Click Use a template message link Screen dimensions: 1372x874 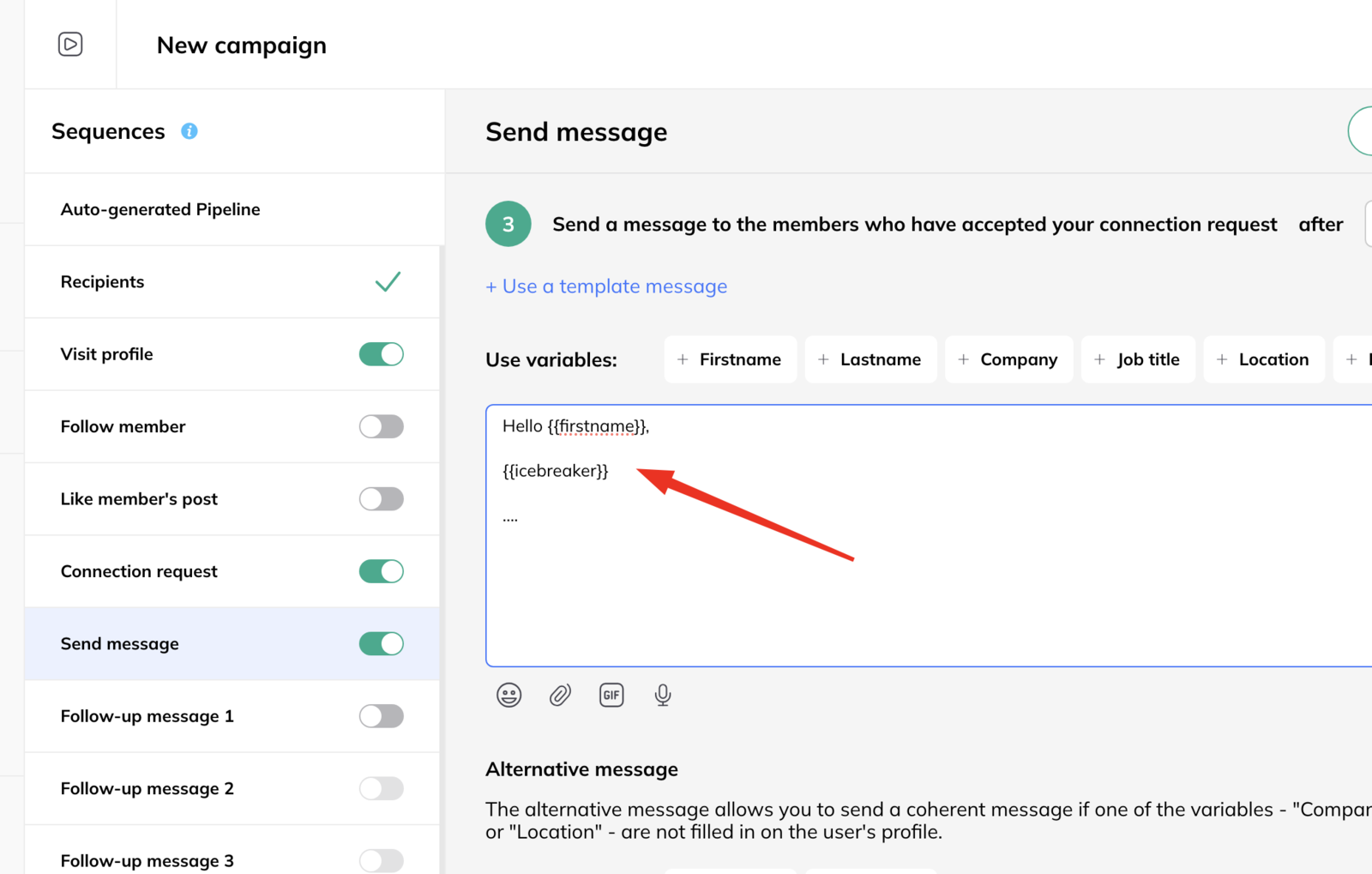pyautogui.click(x=606, y=286)
